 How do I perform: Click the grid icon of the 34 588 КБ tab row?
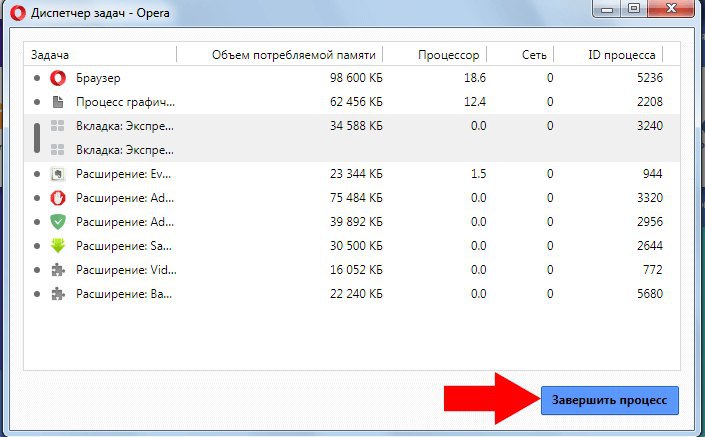(58, 126)
